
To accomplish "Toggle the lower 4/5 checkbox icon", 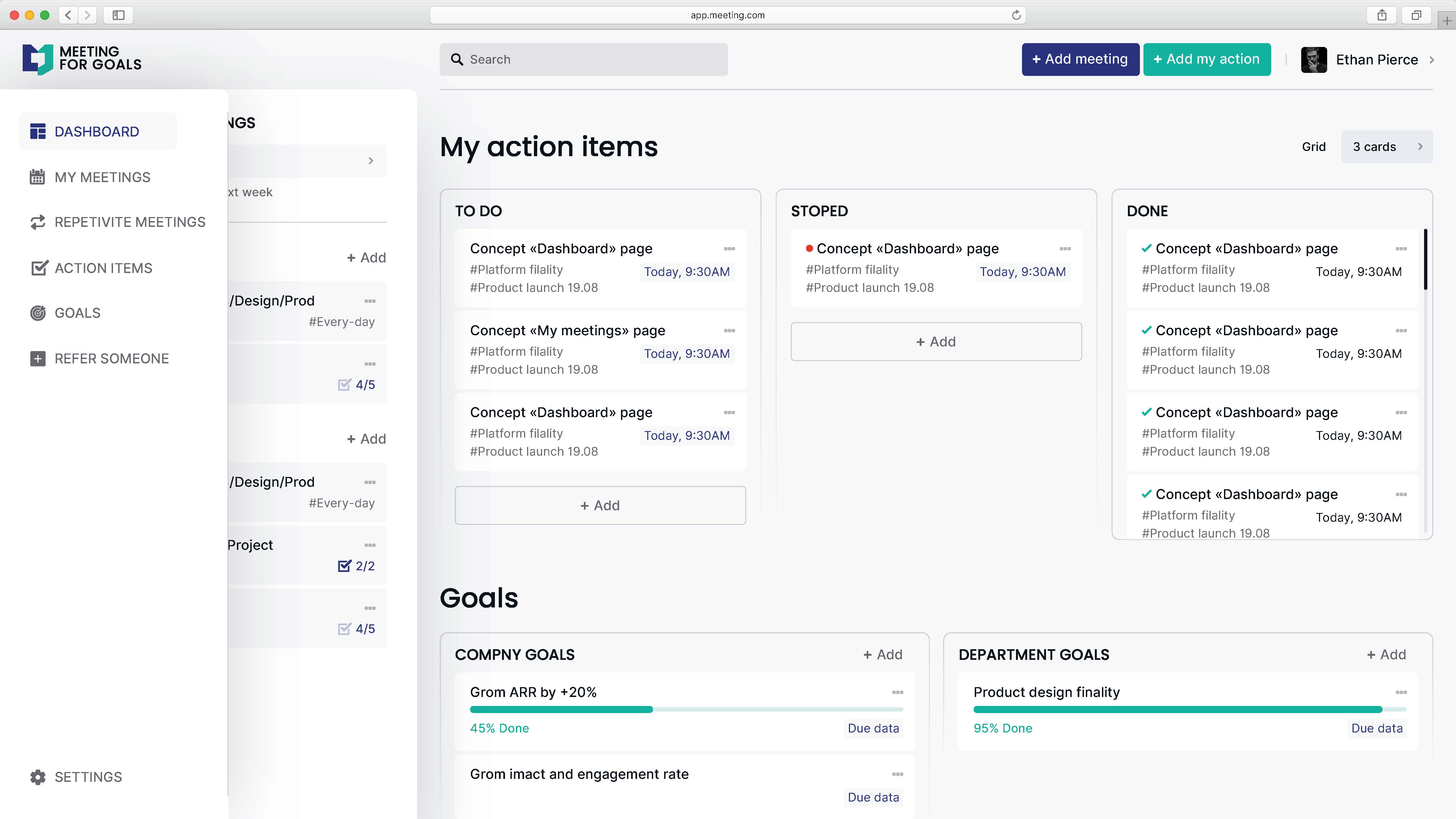I will [344, 628].
